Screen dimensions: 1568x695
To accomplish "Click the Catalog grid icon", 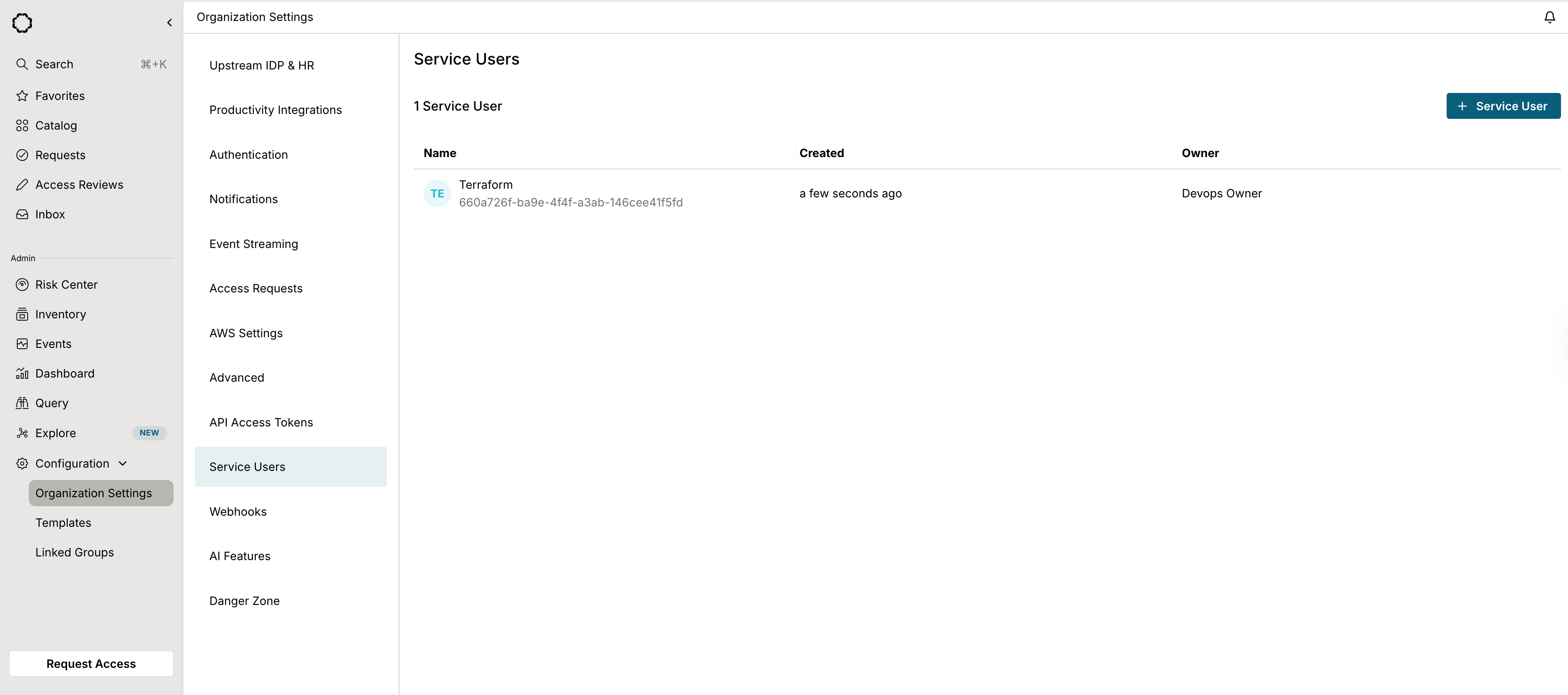I will [22, 126].
